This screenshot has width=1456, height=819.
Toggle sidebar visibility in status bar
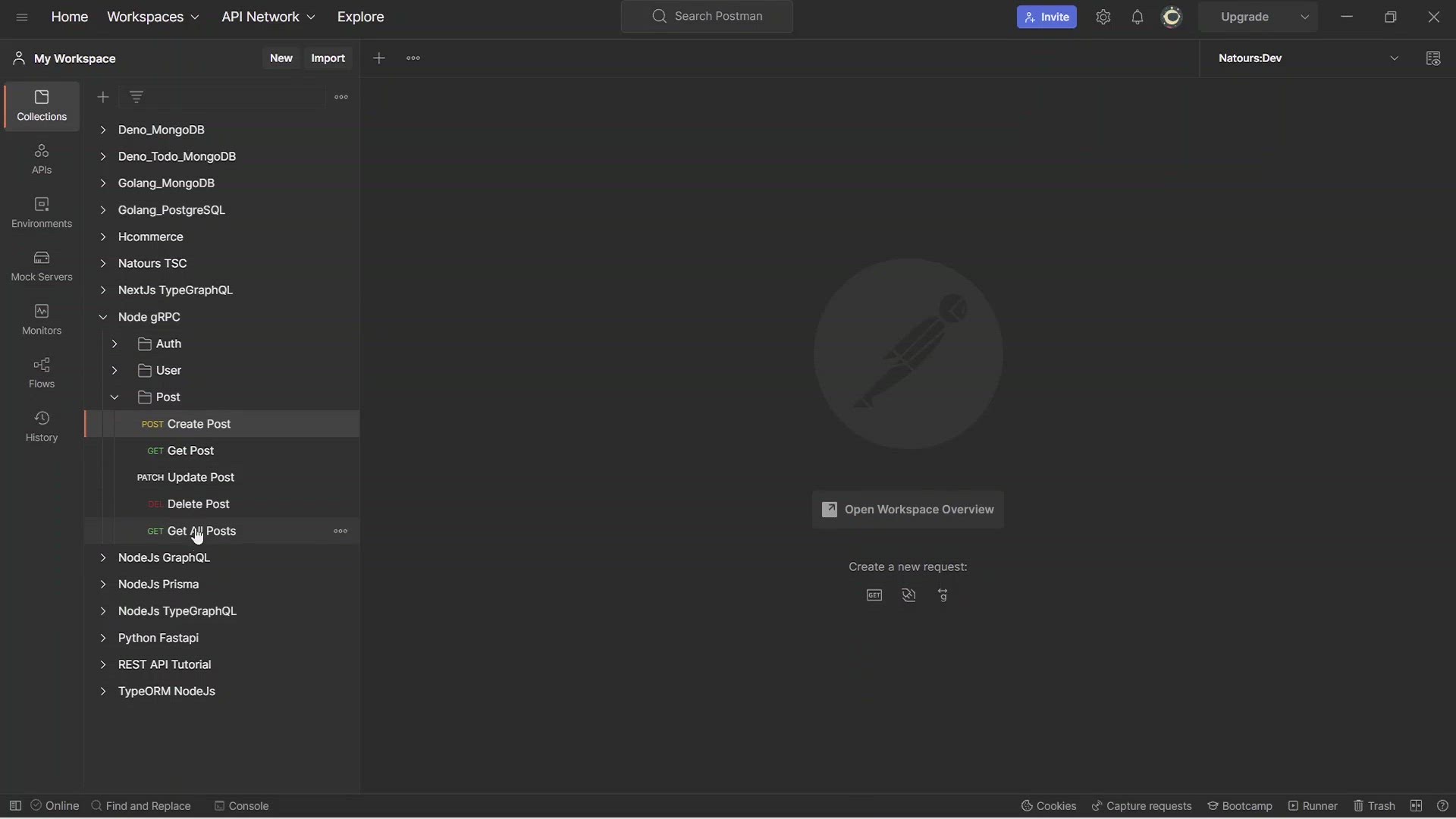(x=15, y=806)
